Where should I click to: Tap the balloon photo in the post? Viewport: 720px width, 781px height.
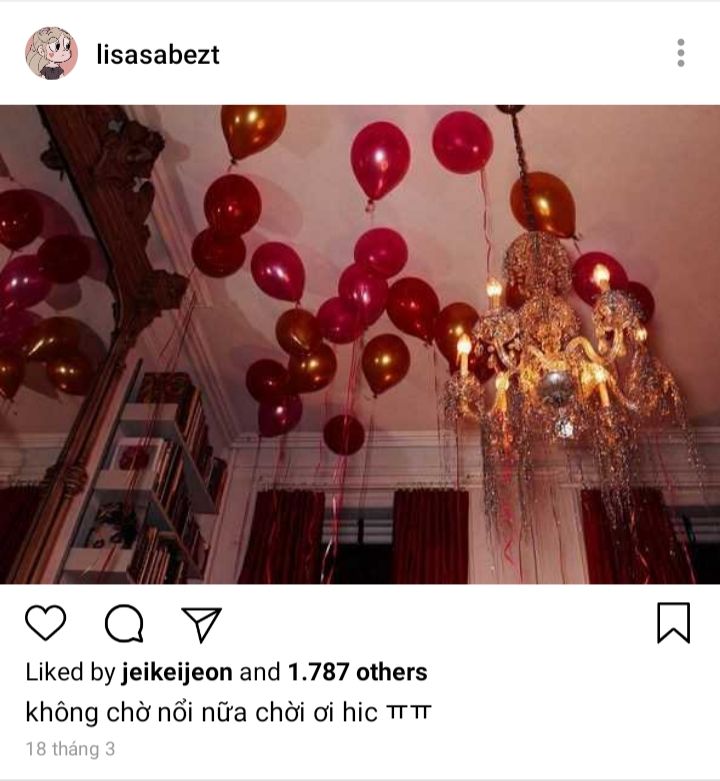(x=360, y=344)
